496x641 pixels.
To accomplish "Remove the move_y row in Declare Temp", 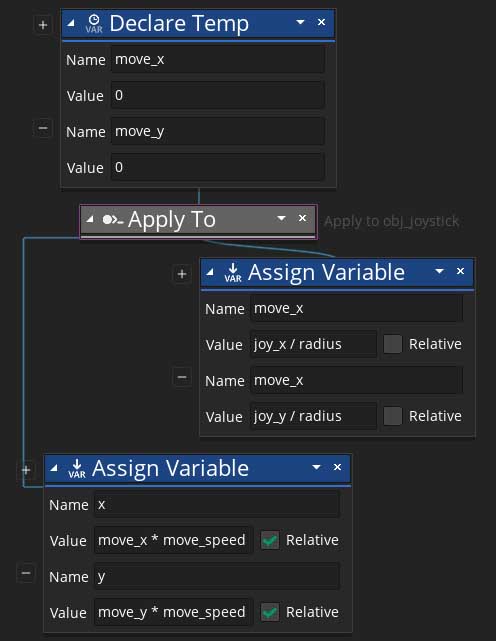I will coord(43,128).
